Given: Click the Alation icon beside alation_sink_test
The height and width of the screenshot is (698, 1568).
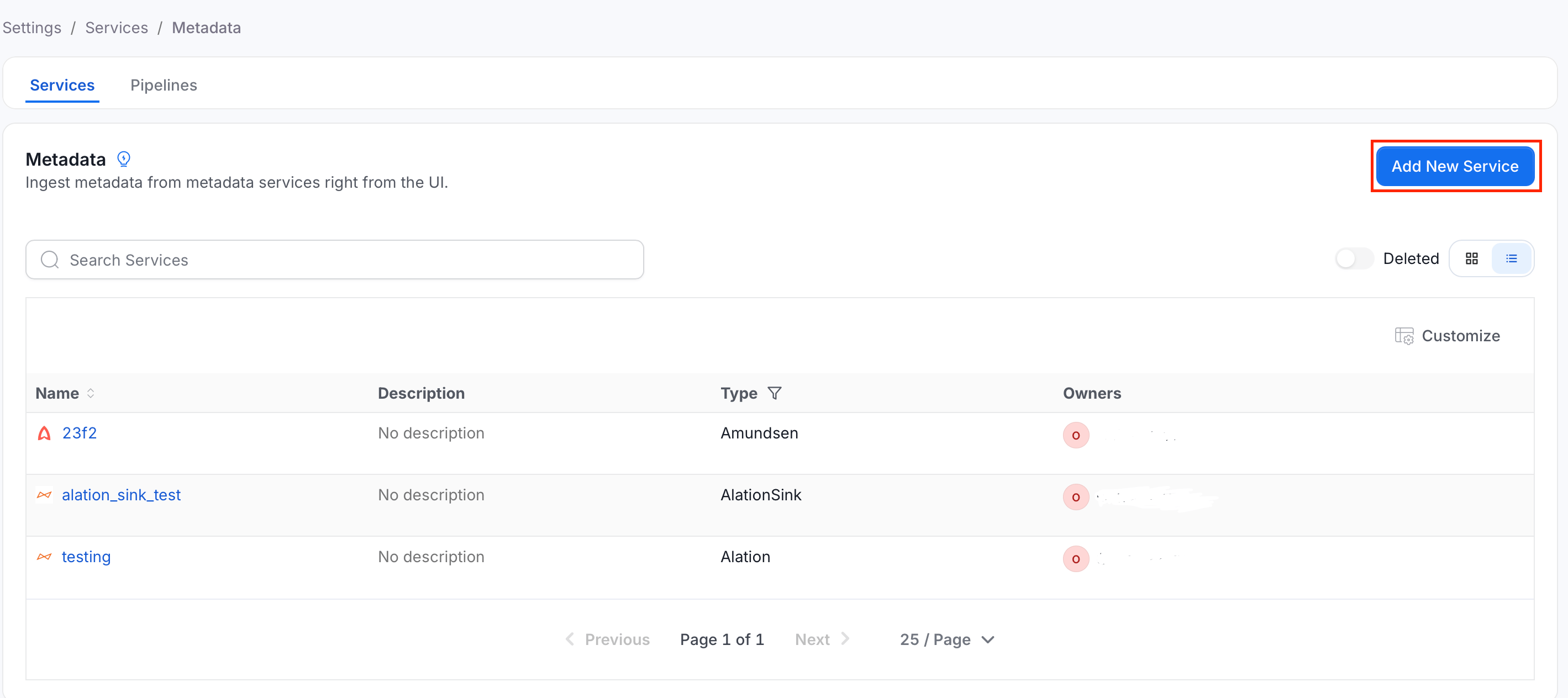Looking at the screenshot, I should tap(44, 495).
